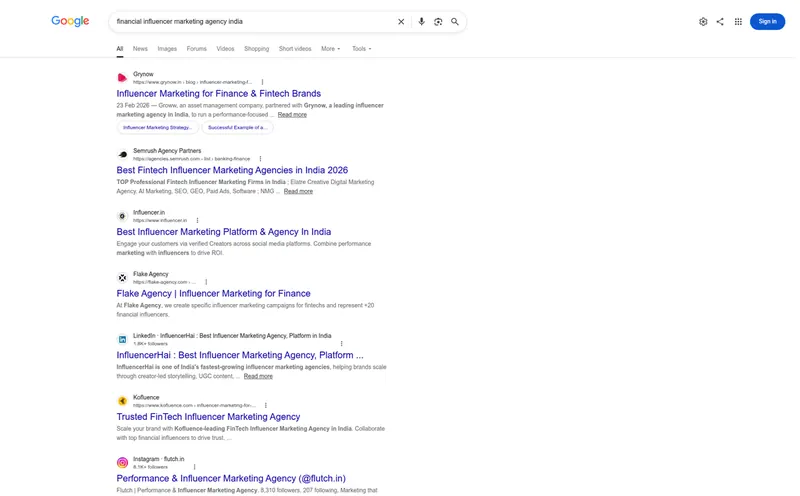Image resolution: width=800 pixels, height=496 pixels.
Task: Click the Sign in button
Action: (767, 21)
